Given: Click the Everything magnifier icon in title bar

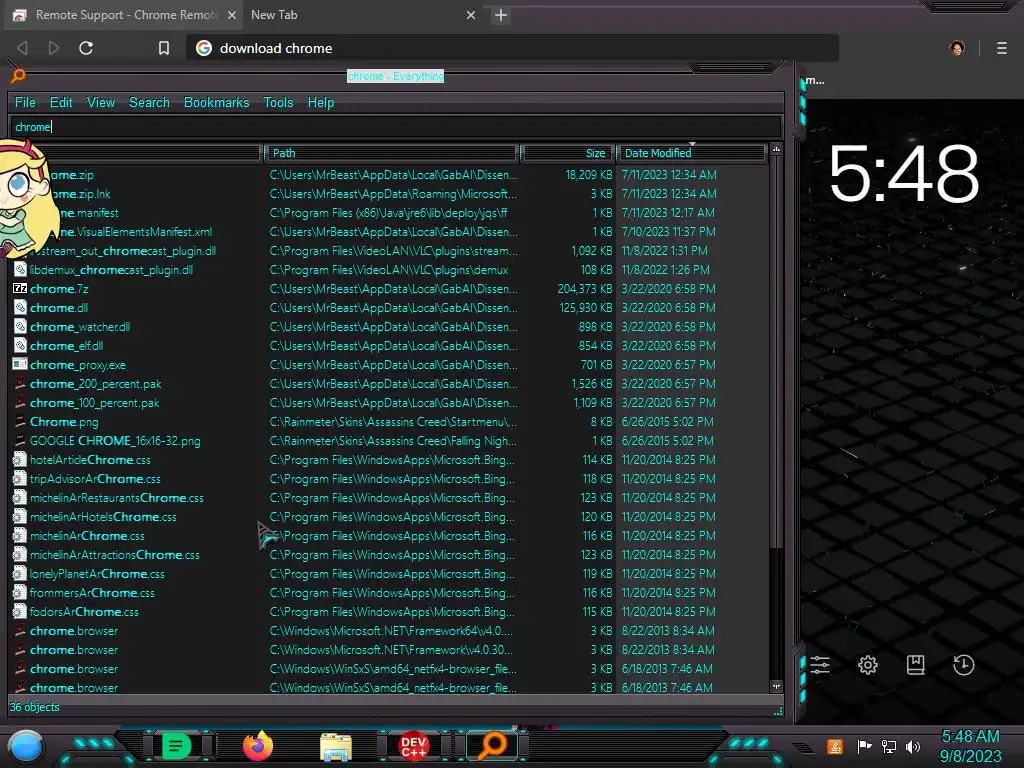Looking at the screenshot, I should [x=18, y=76].
